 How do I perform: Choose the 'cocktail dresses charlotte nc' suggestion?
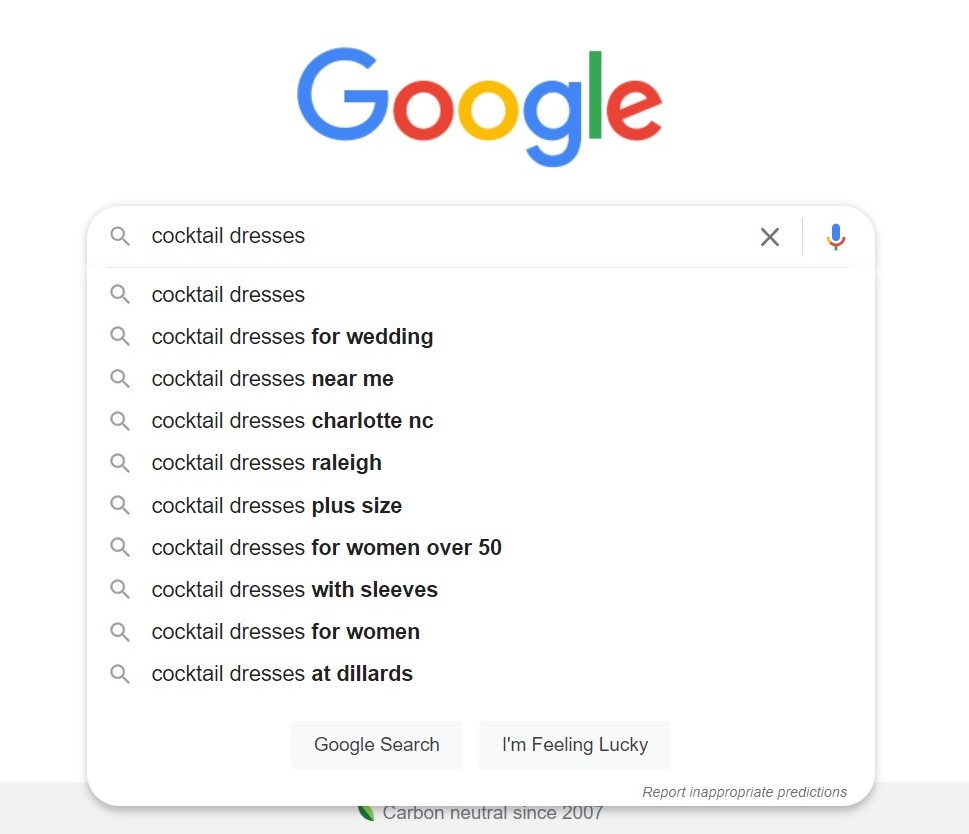292,421
